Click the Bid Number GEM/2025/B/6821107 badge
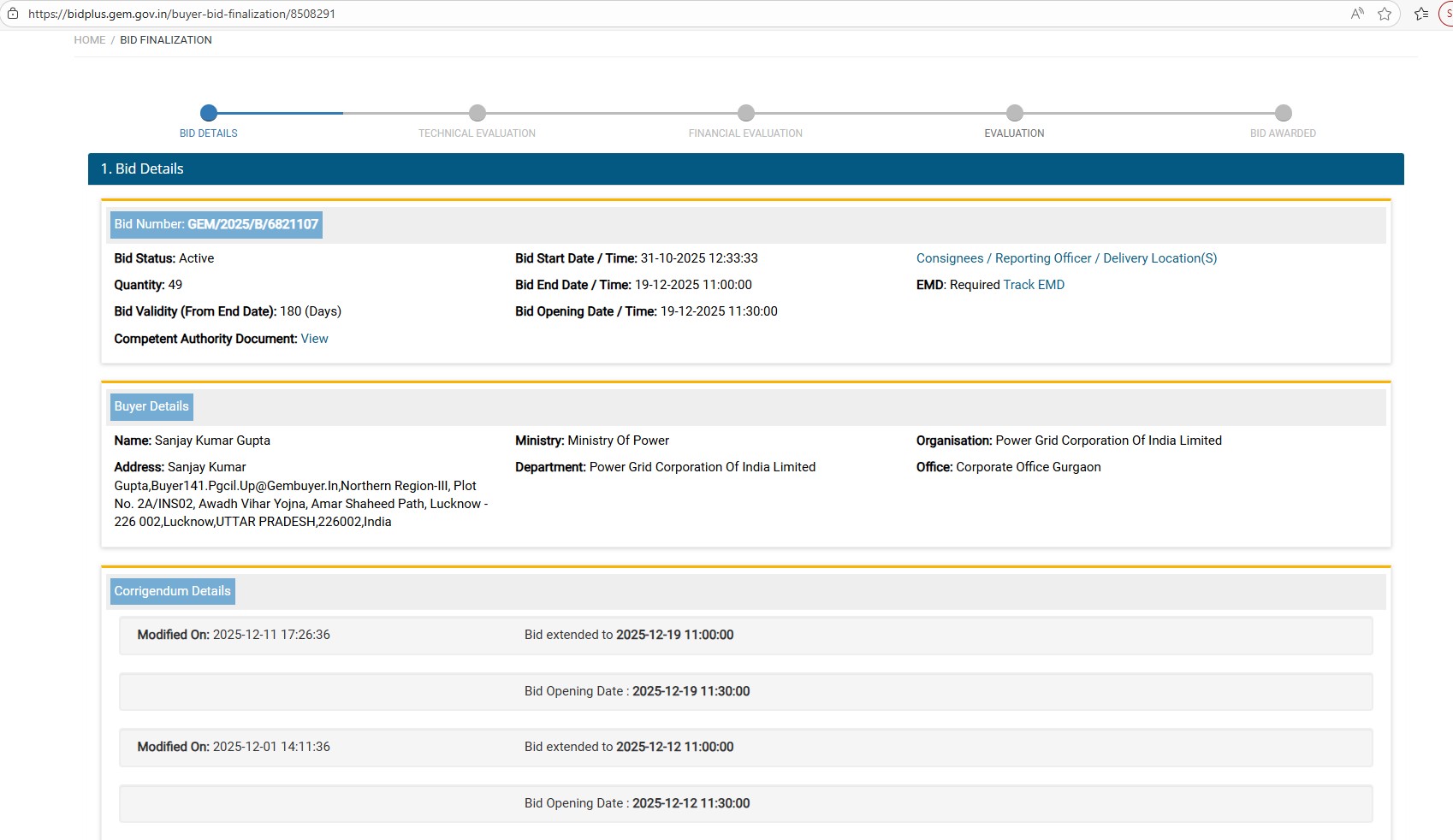This screenshot has width=1453, height=840. (216, 224)
